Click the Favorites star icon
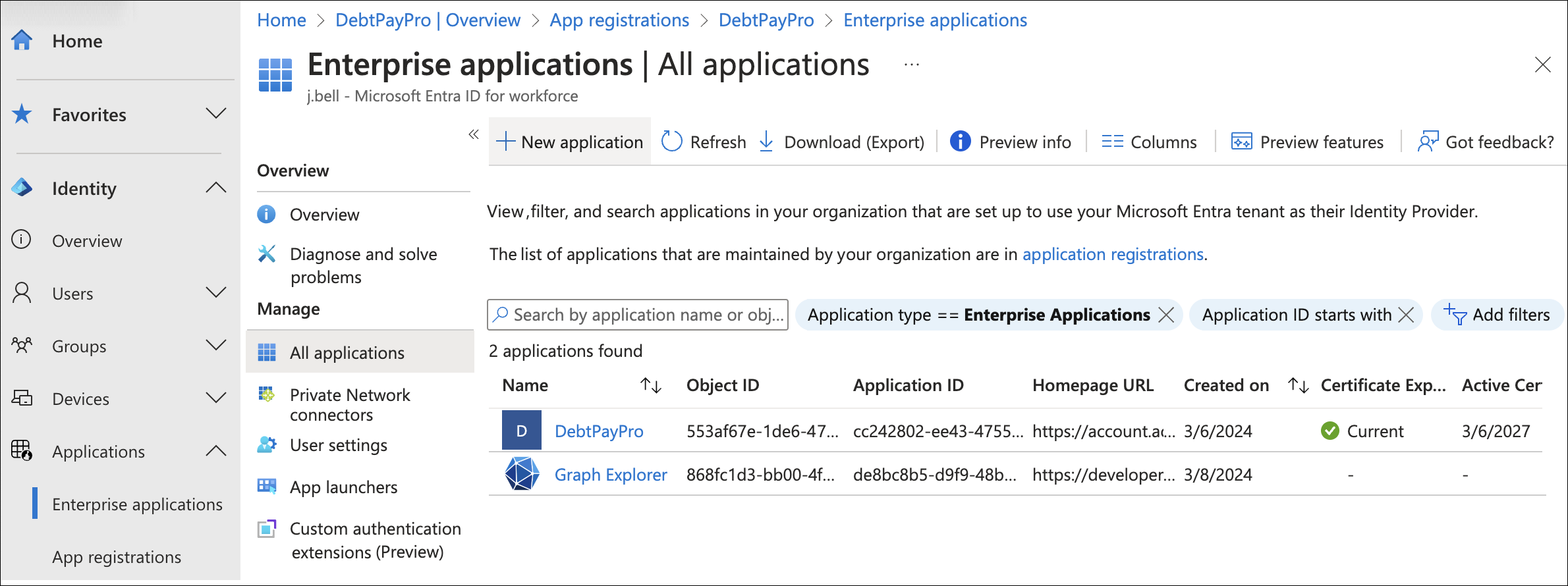This screenshot has height=586, width=1568. tap(22, 114)
